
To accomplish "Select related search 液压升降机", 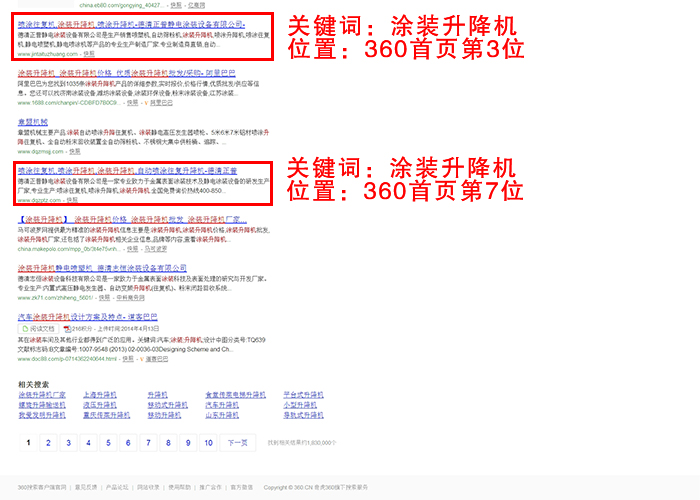I will point(100,405).
